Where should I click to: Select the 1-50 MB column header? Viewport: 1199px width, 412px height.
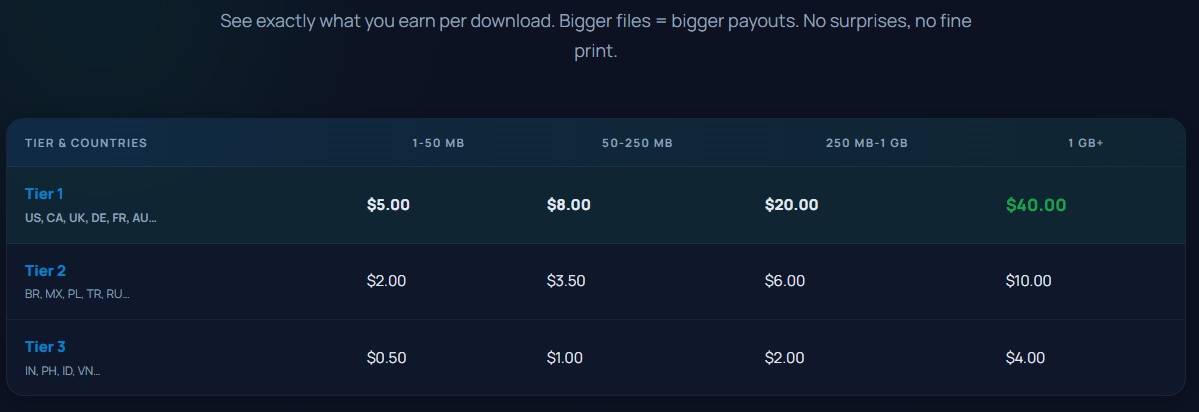coord(438,143)
